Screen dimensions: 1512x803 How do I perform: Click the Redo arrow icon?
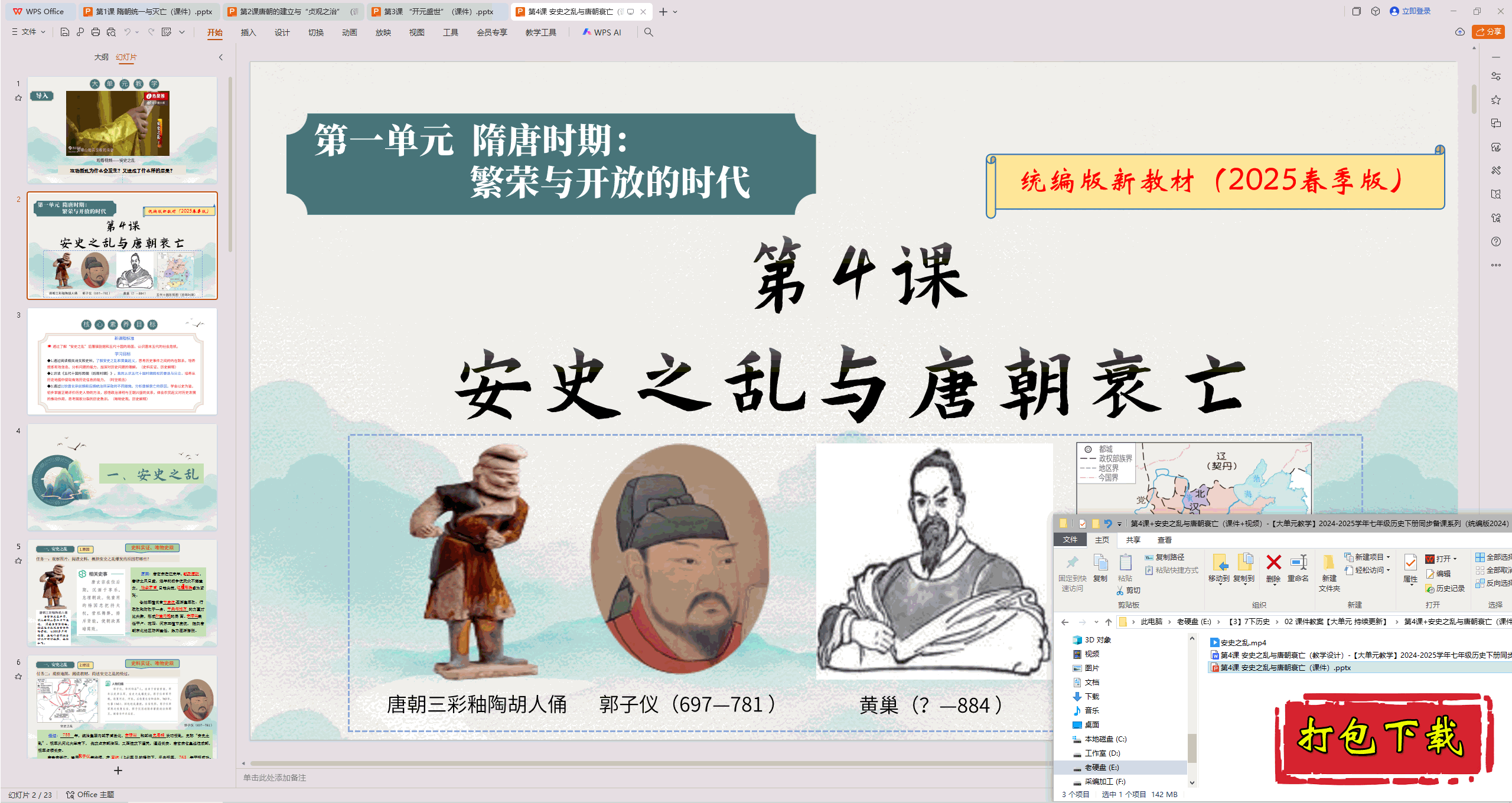(x=151, y=32)
